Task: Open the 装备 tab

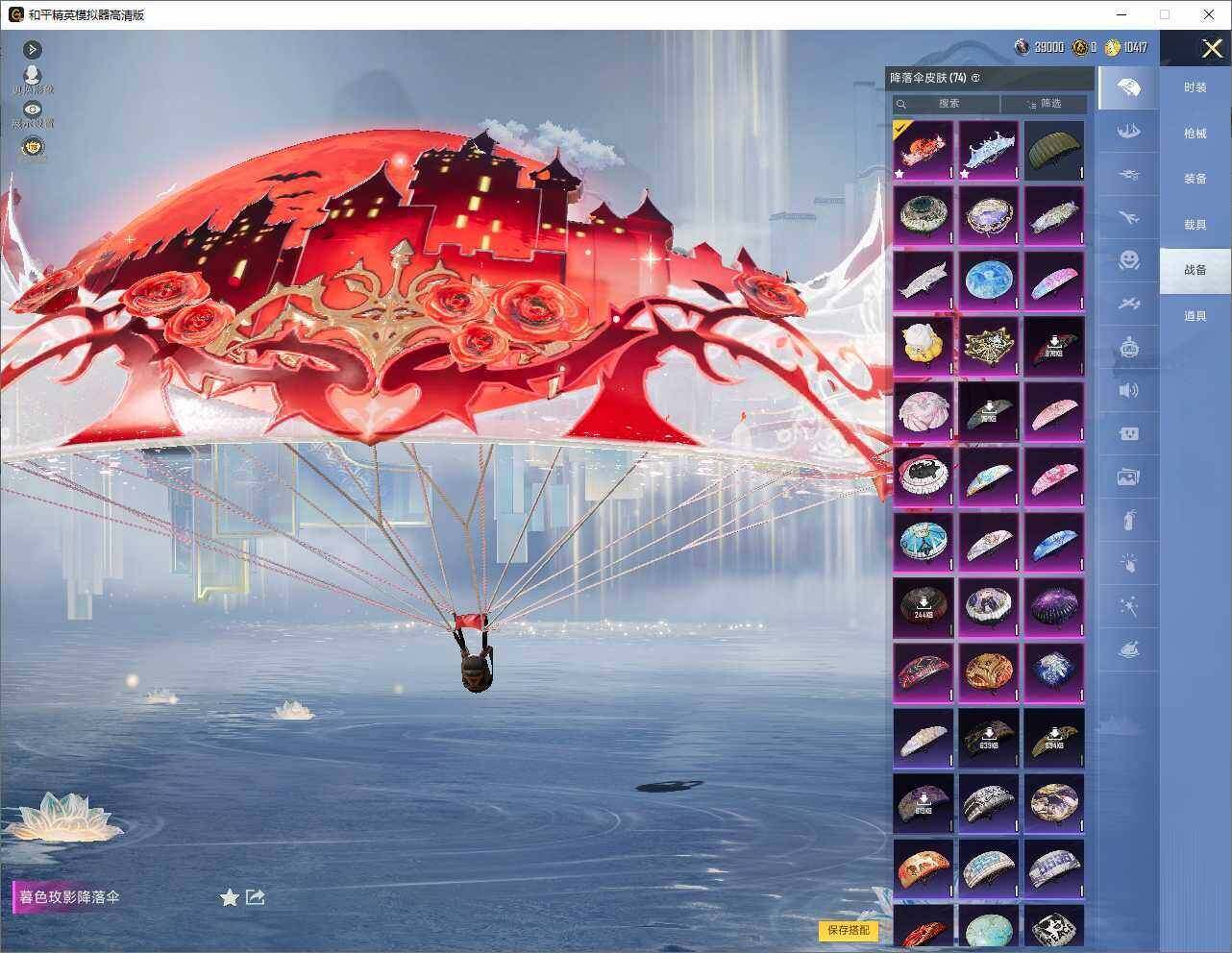Action: click(x=1195, y=179)
